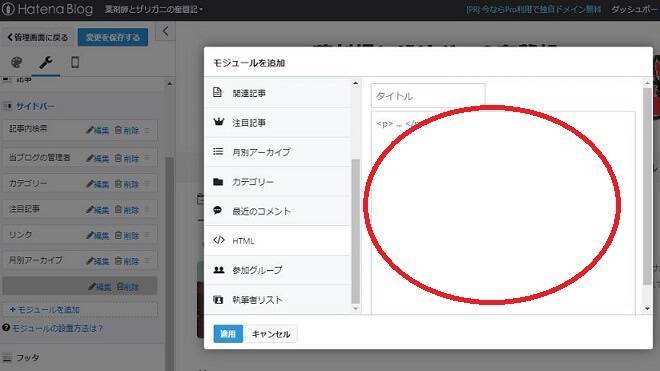Select 最近のコメント module
The width and height of the screenshot is (660, 371).
click(278, 211)
